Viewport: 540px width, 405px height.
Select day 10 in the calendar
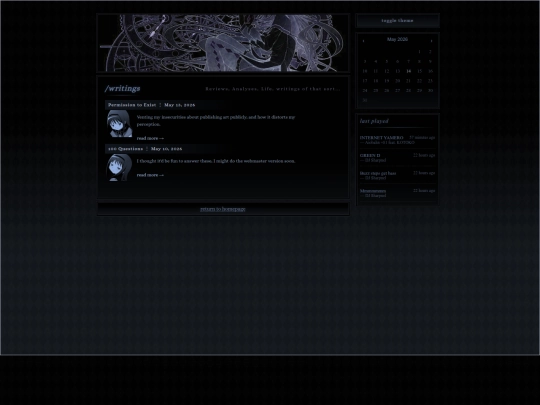pyautogui.click(x=365, y=71)
